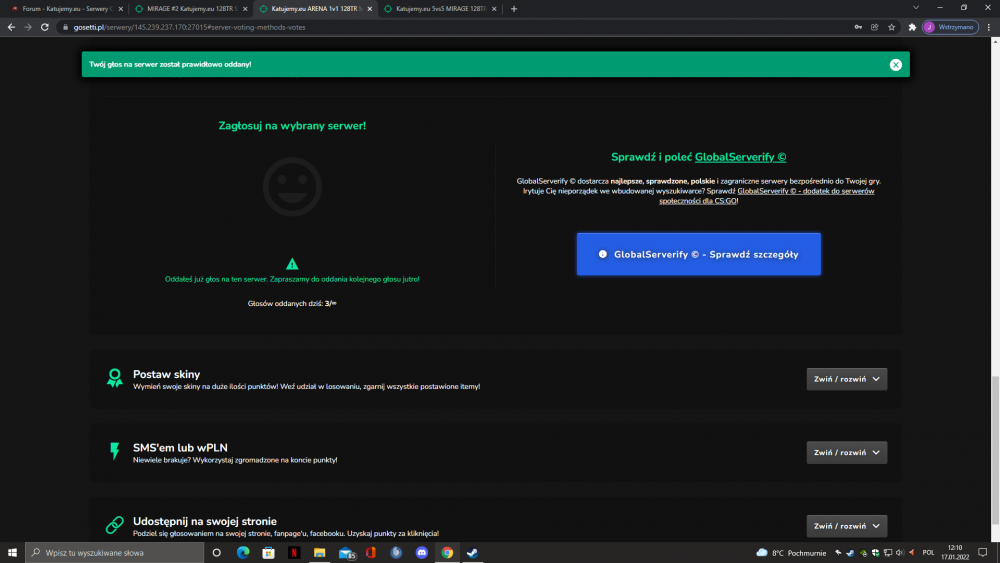The image size is (1000, 563).
Task: Click the Windows search box
Action: click(115, 553)
